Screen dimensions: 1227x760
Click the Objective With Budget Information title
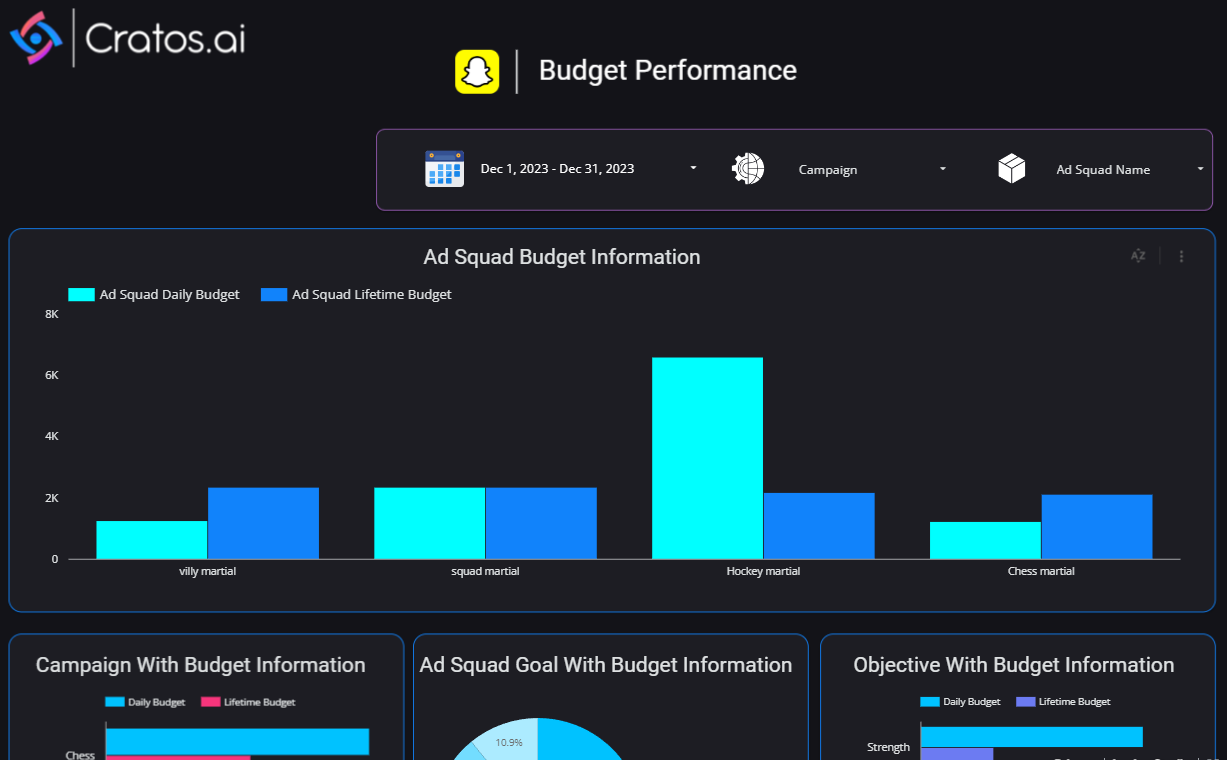1014,665
